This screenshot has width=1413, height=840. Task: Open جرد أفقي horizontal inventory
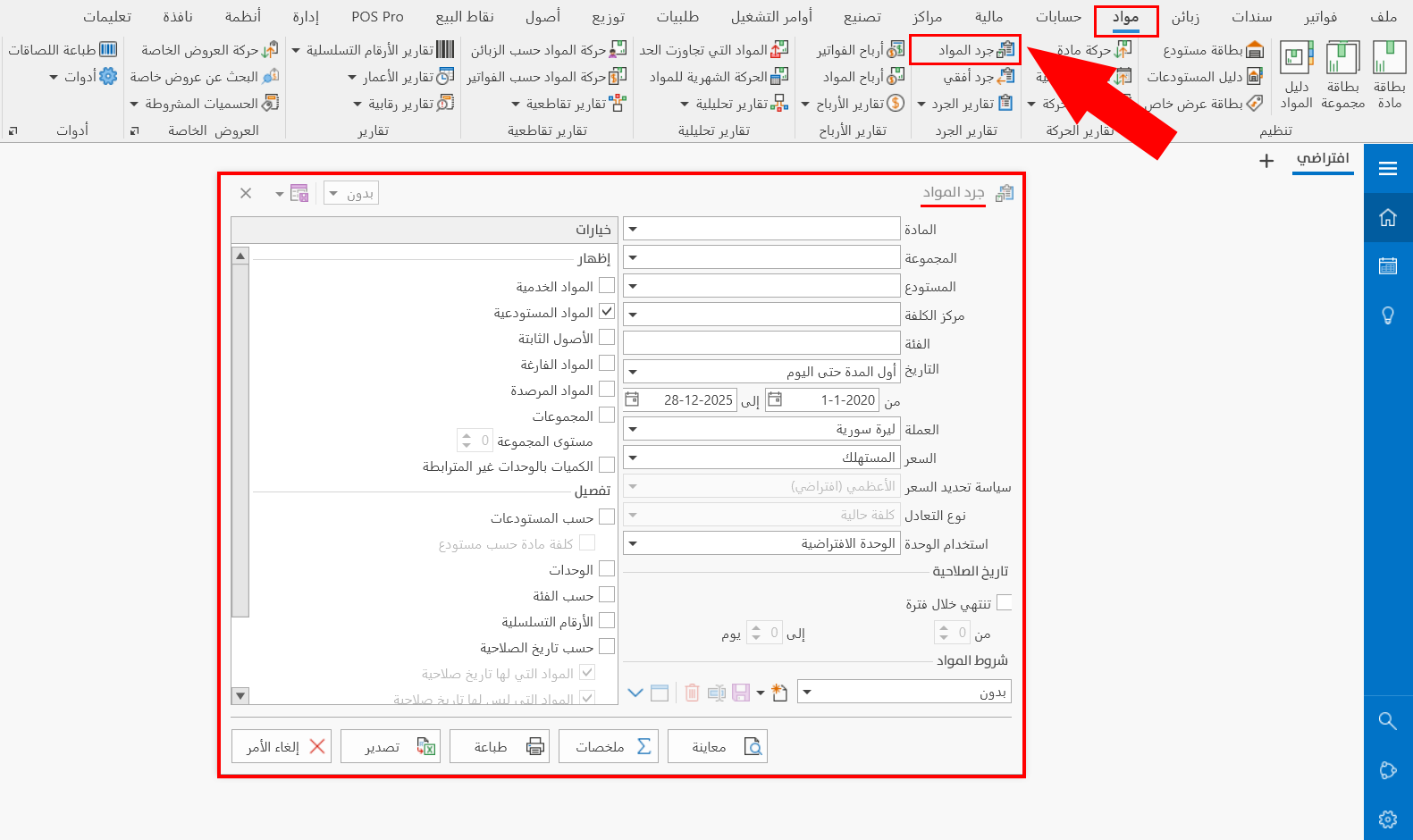[x=979, y=77]
